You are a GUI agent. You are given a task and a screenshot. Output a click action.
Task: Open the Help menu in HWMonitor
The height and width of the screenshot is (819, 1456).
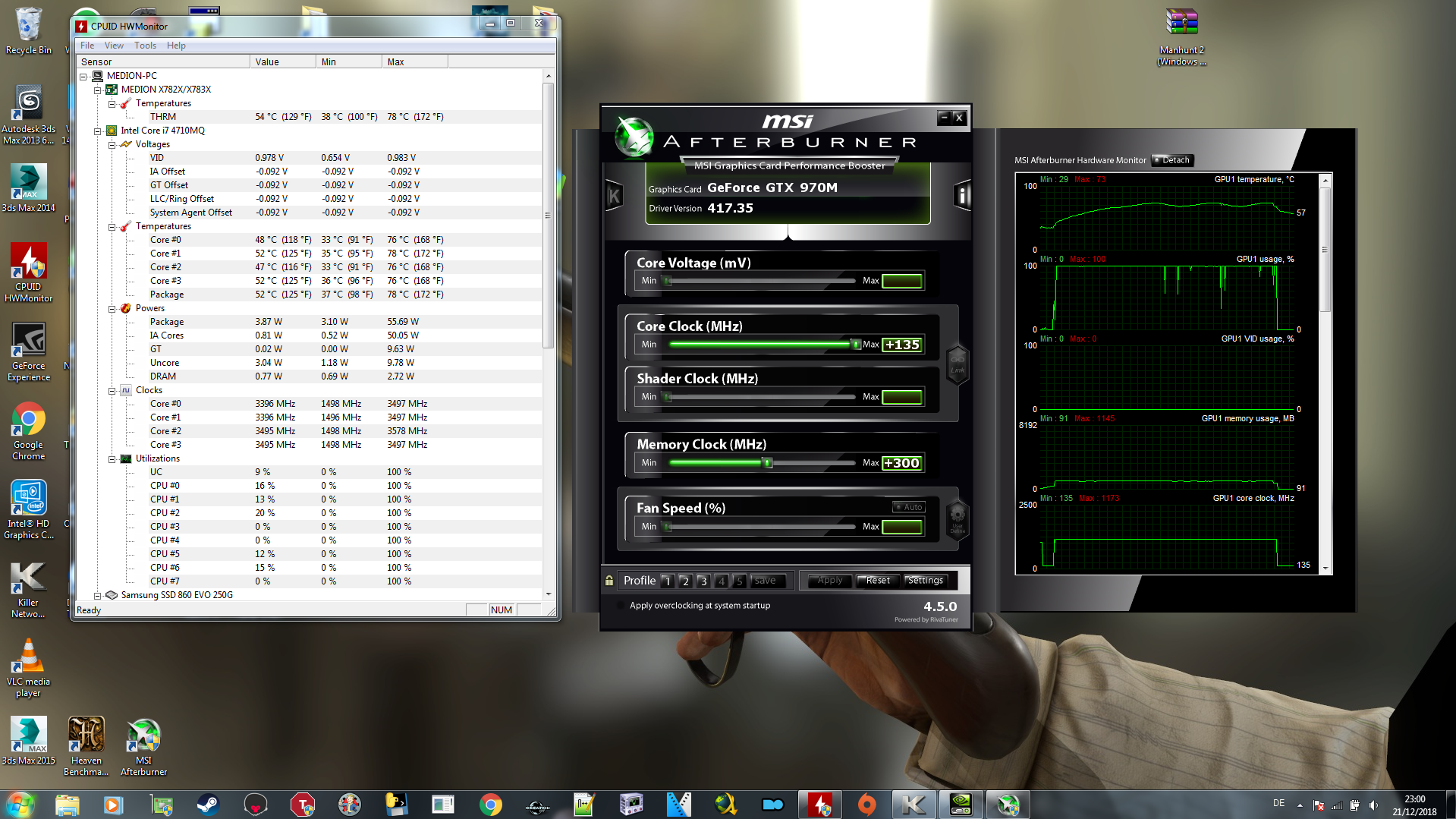click(176, 46)
